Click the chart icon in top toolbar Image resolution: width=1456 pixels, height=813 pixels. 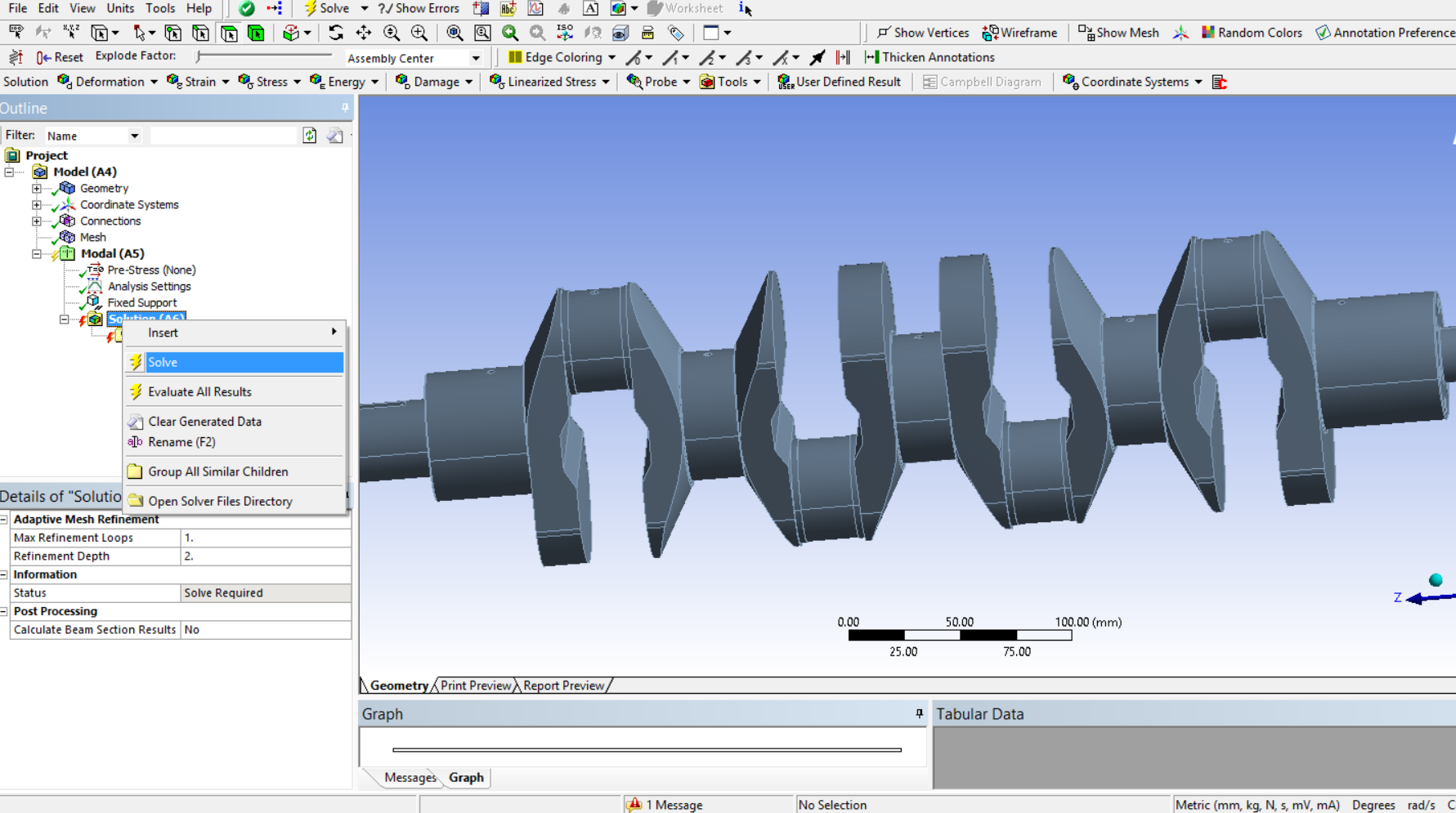point(535,8)
